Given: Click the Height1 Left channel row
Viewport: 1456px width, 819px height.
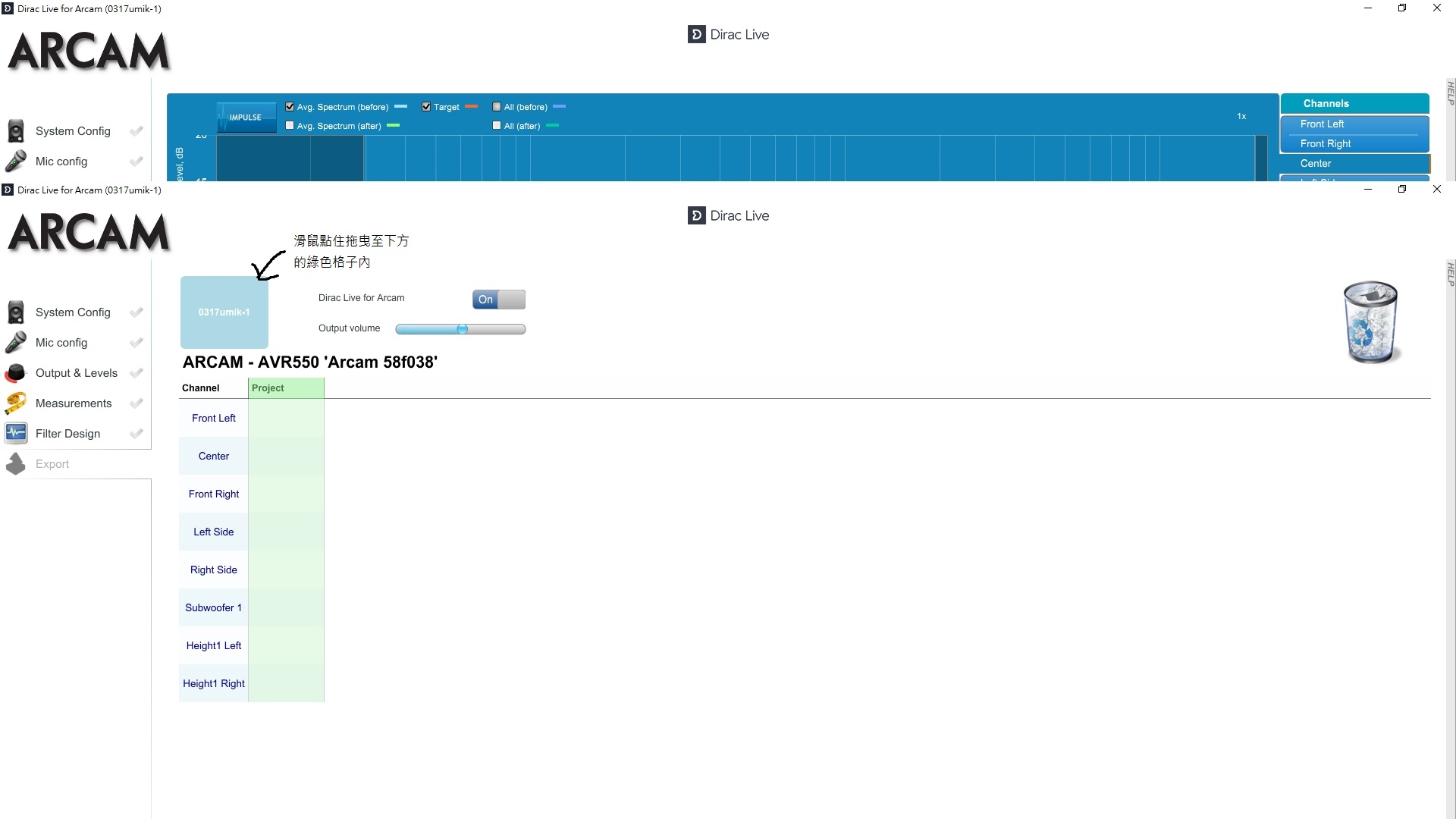Looking at the screenshot, I should tap(214, 645).
